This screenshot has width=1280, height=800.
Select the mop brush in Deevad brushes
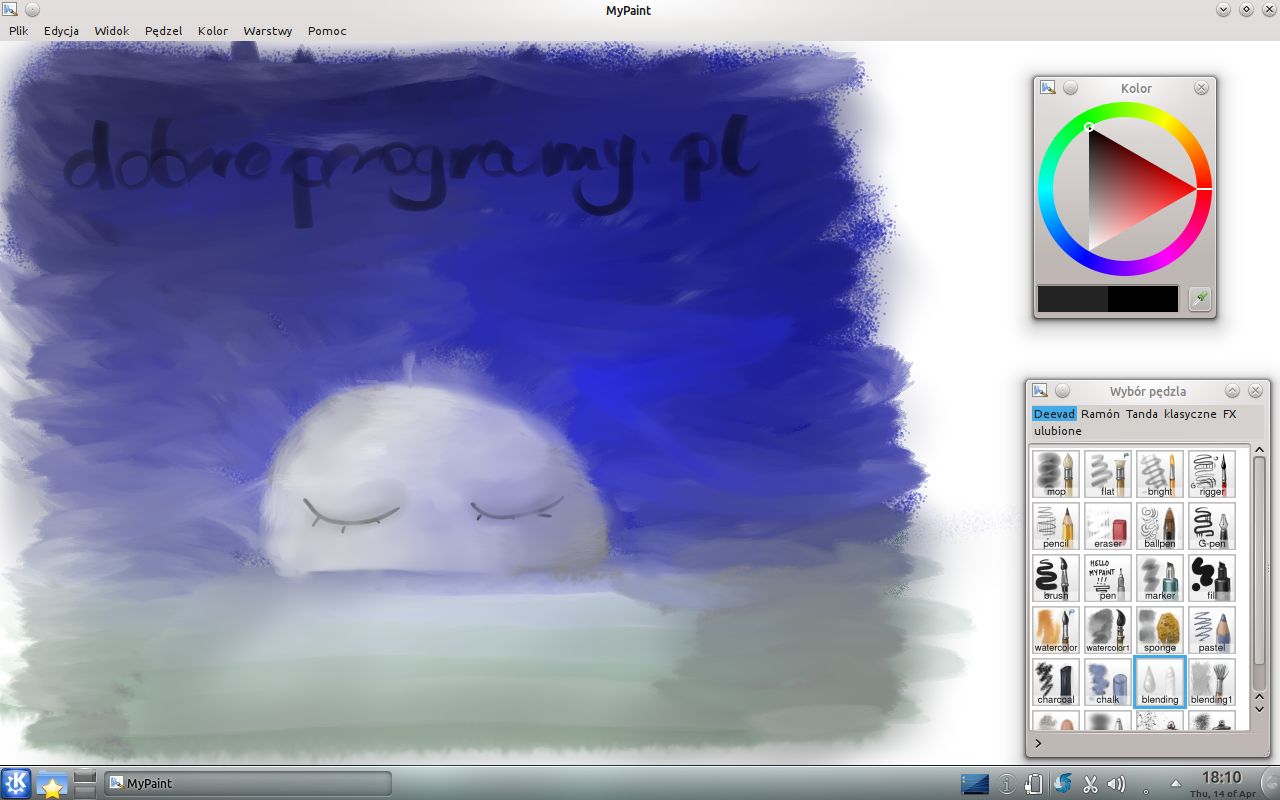(x=1055, y=473)
